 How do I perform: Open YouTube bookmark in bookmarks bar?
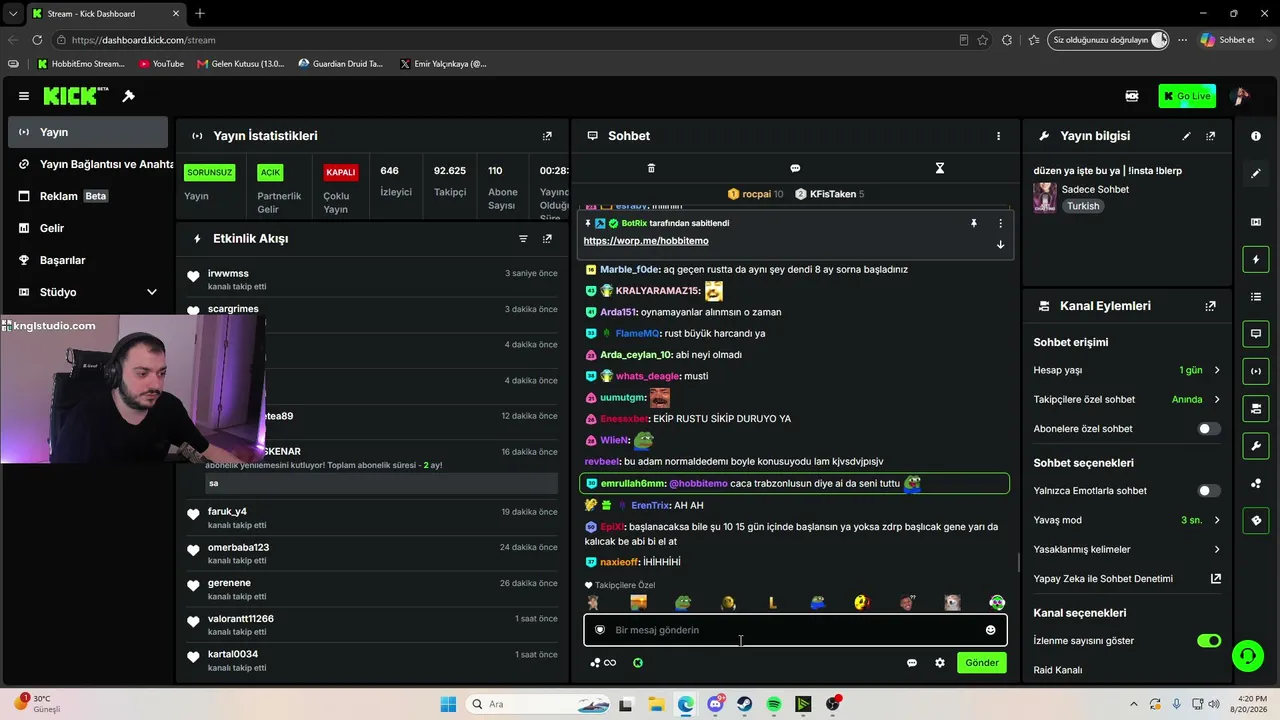(x=161, y=64)
